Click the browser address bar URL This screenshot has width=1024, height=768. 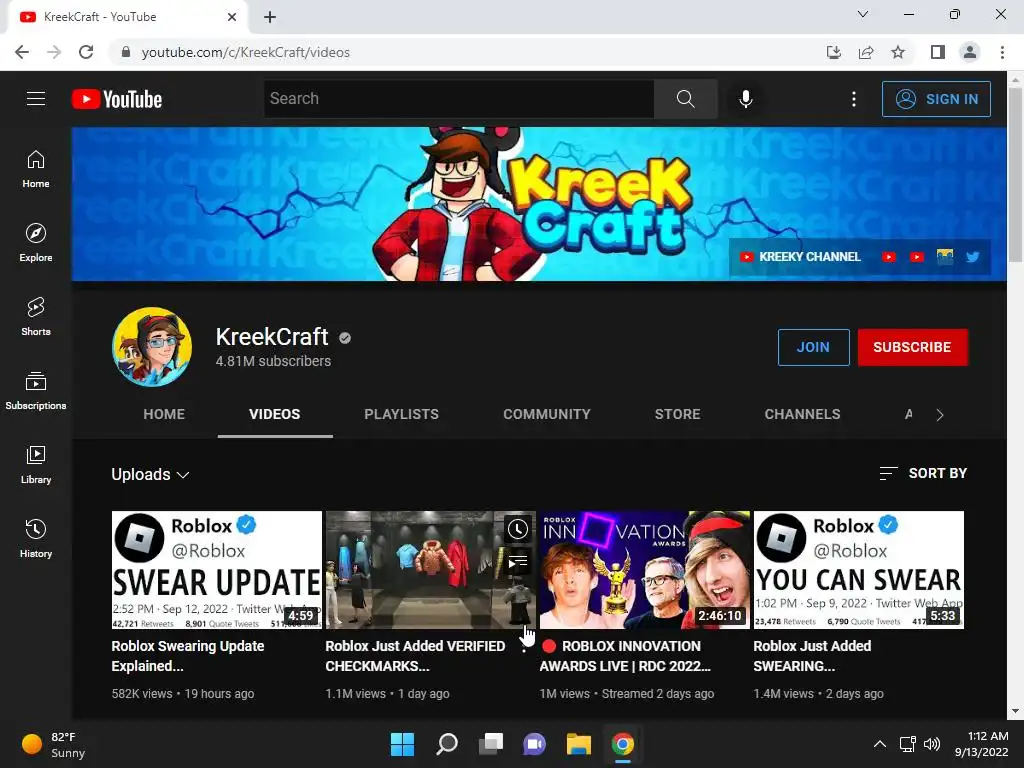(x=246, y=52)
